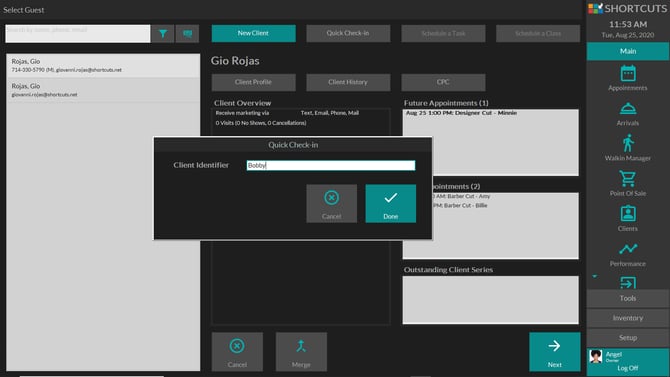Click the filter funnel icon
670x377 pixels.
tap(163, 33)
